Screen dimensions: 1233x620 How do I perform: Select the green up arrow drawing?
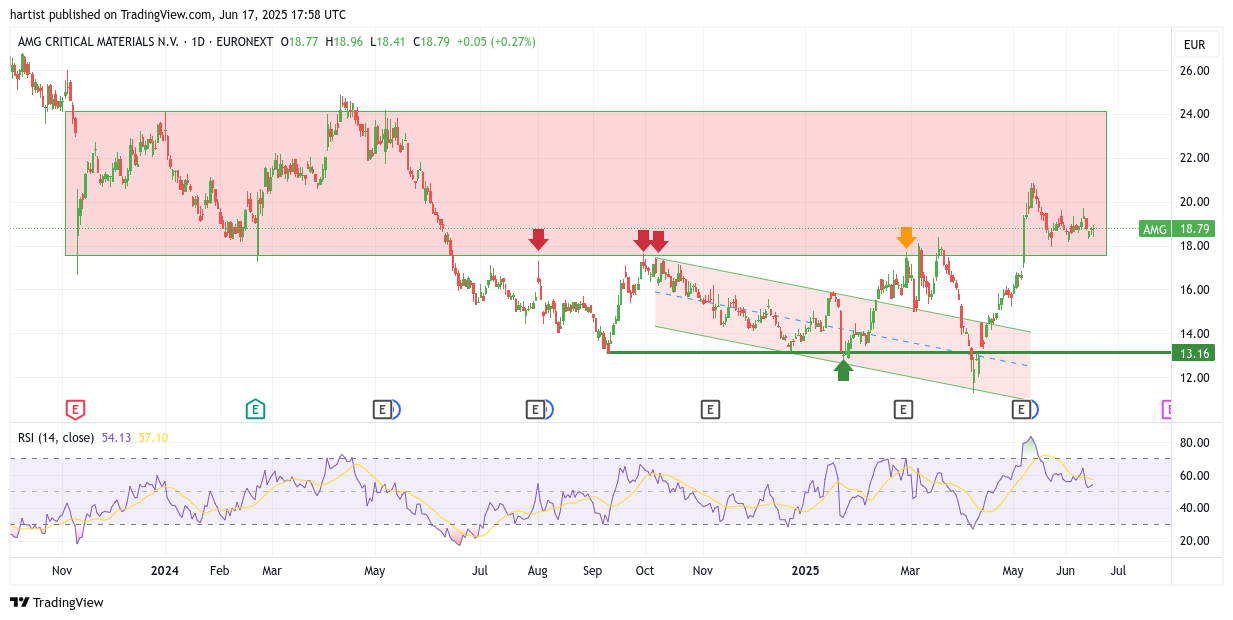(x=843, y=371)
